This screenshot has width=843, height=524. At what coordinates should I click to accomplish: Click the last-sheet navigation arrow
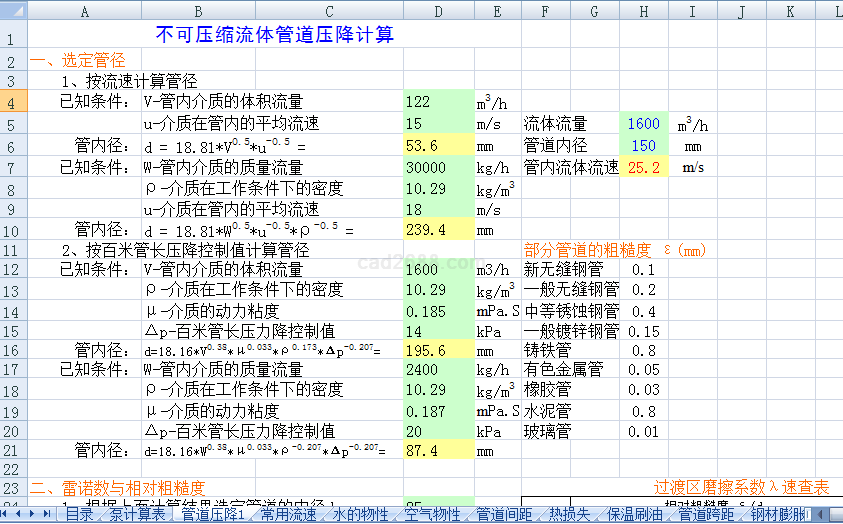(47, 514)
